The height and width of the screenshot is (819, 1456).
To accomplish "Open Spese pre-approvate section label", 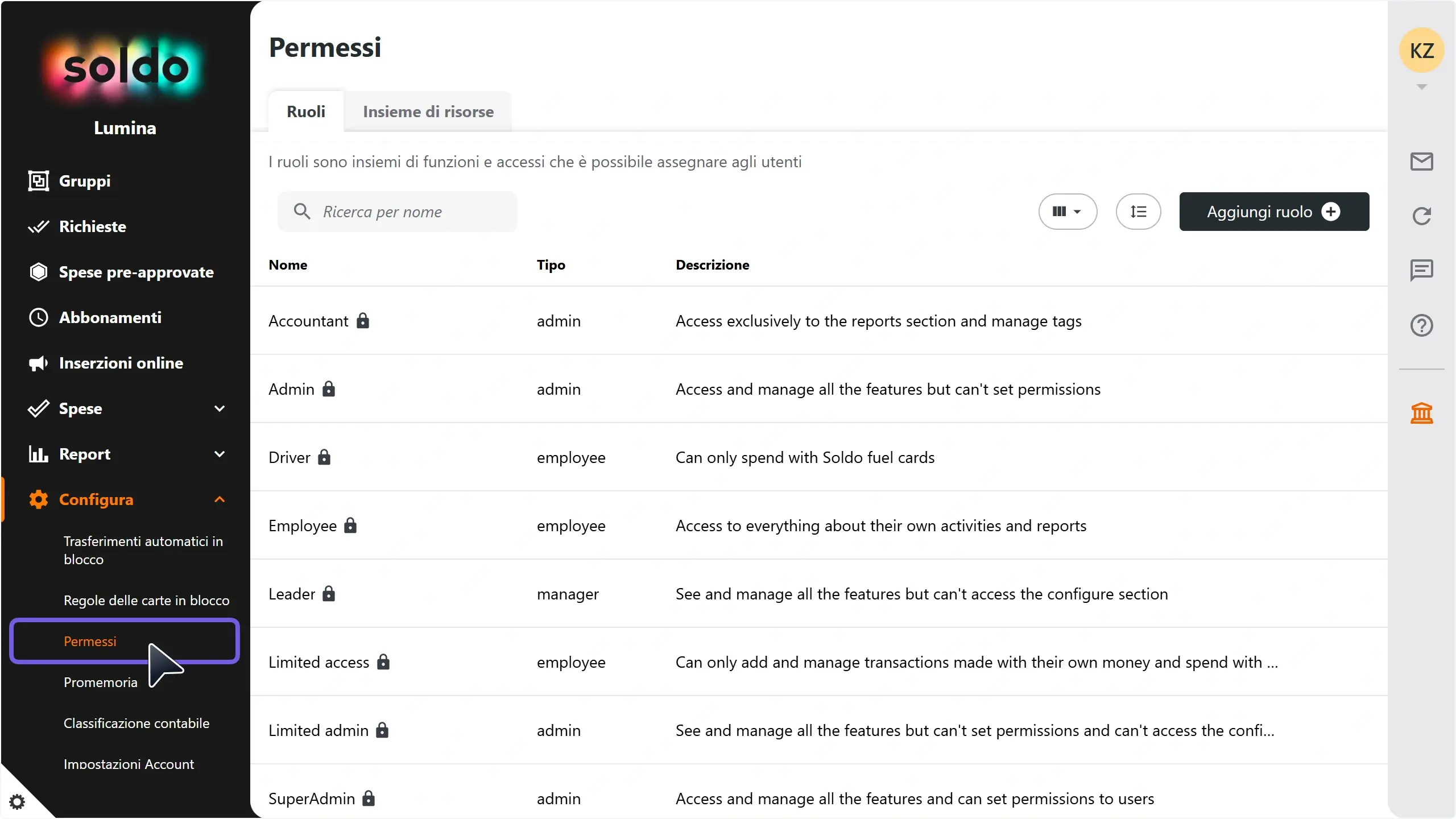I will pyautogui.click(x=136, y=272).
